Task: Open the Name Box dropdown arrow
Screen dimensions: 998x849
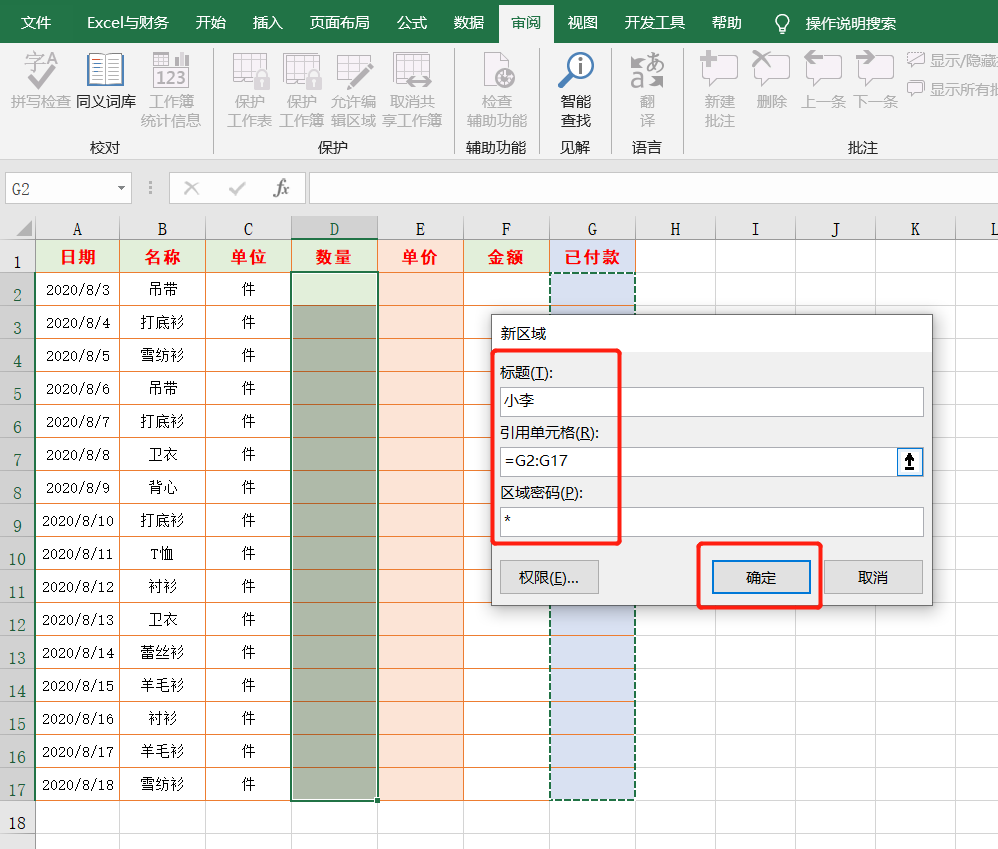Action: [x=122, y=188]
